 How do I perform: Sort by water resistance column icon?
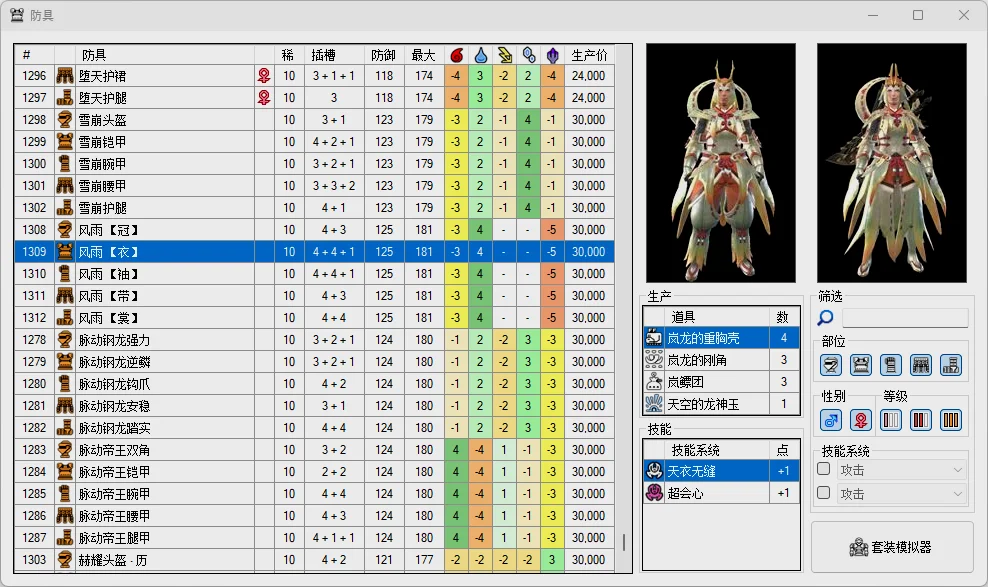point(480,55)
